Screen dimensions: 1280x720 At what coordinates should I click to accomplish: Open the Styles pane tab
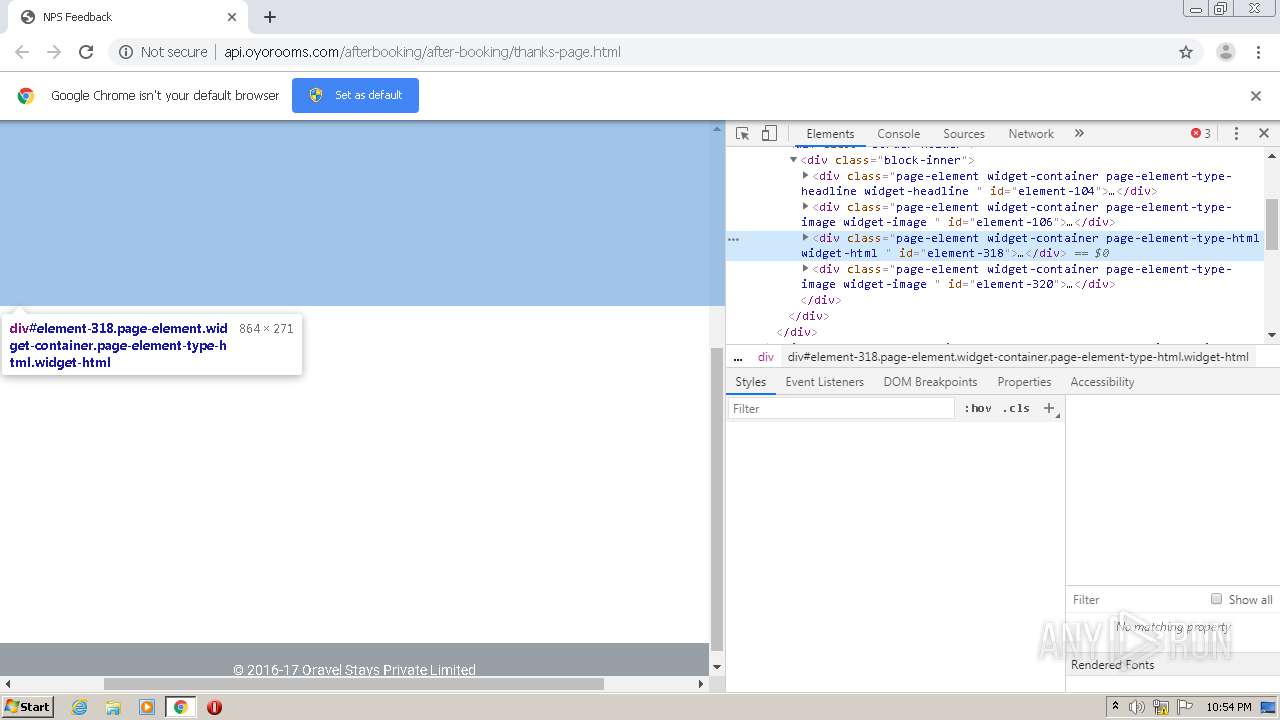(750, 382)
